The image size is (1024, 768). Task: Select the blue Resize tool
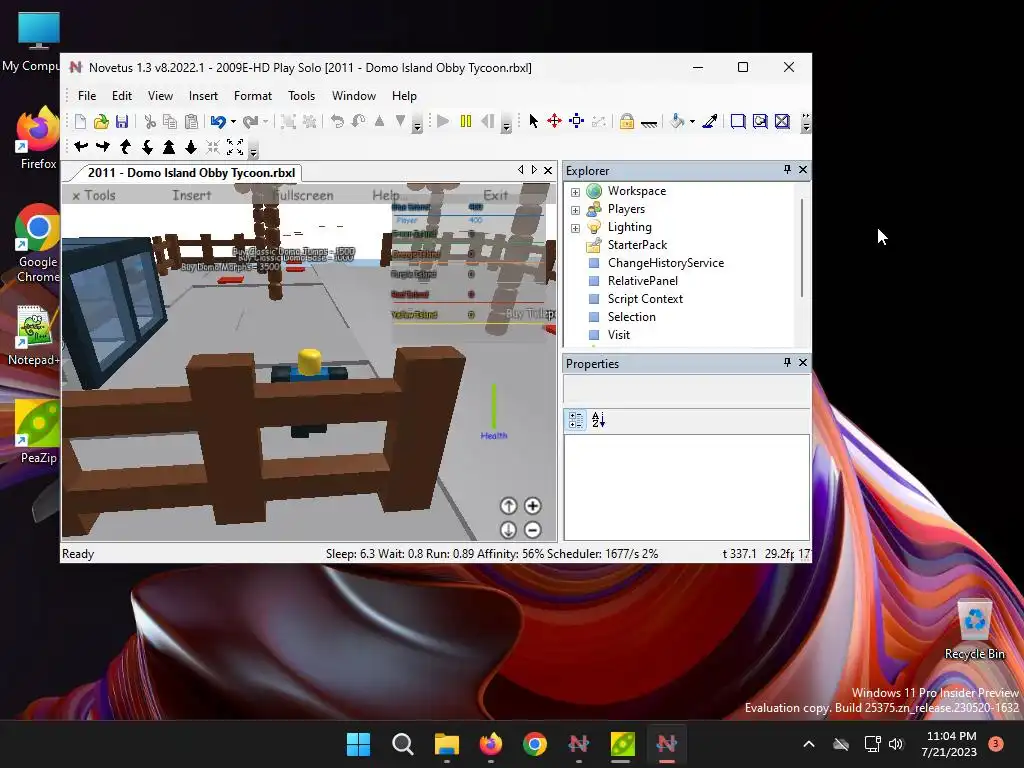(x=577, y=121)
